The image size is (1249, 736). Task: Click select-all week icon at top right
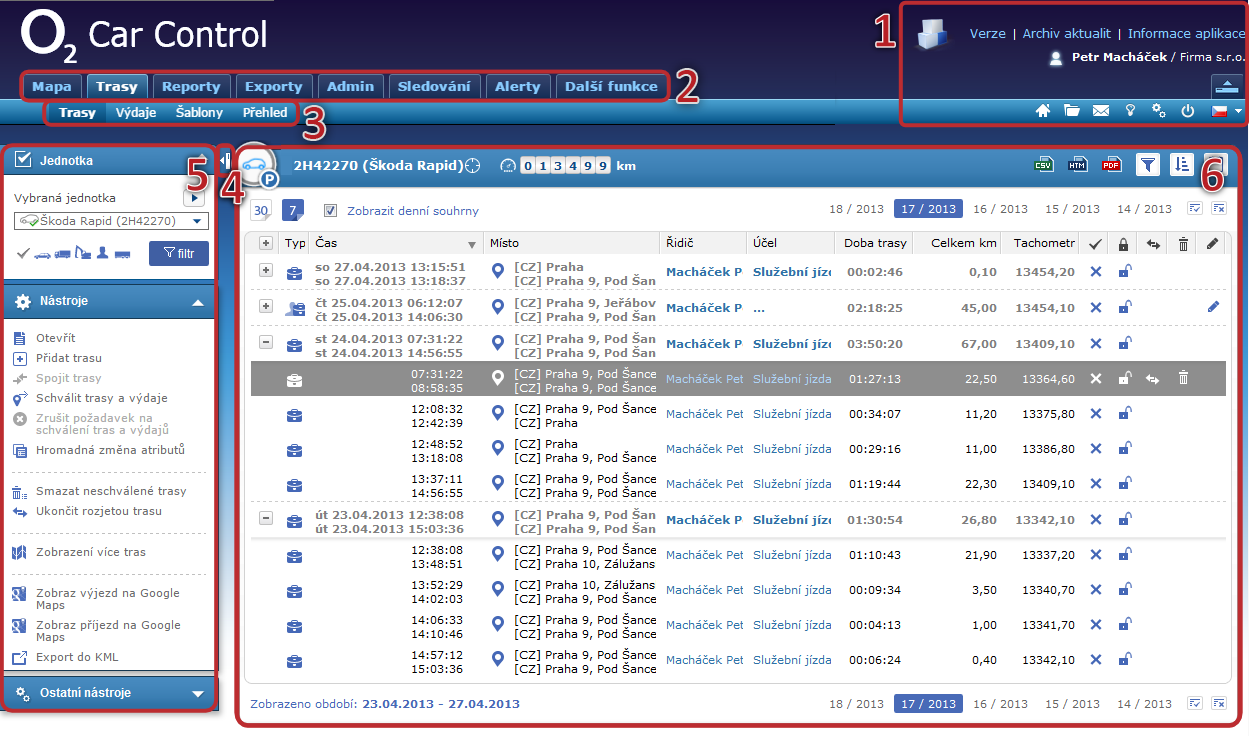[1195, 209]
